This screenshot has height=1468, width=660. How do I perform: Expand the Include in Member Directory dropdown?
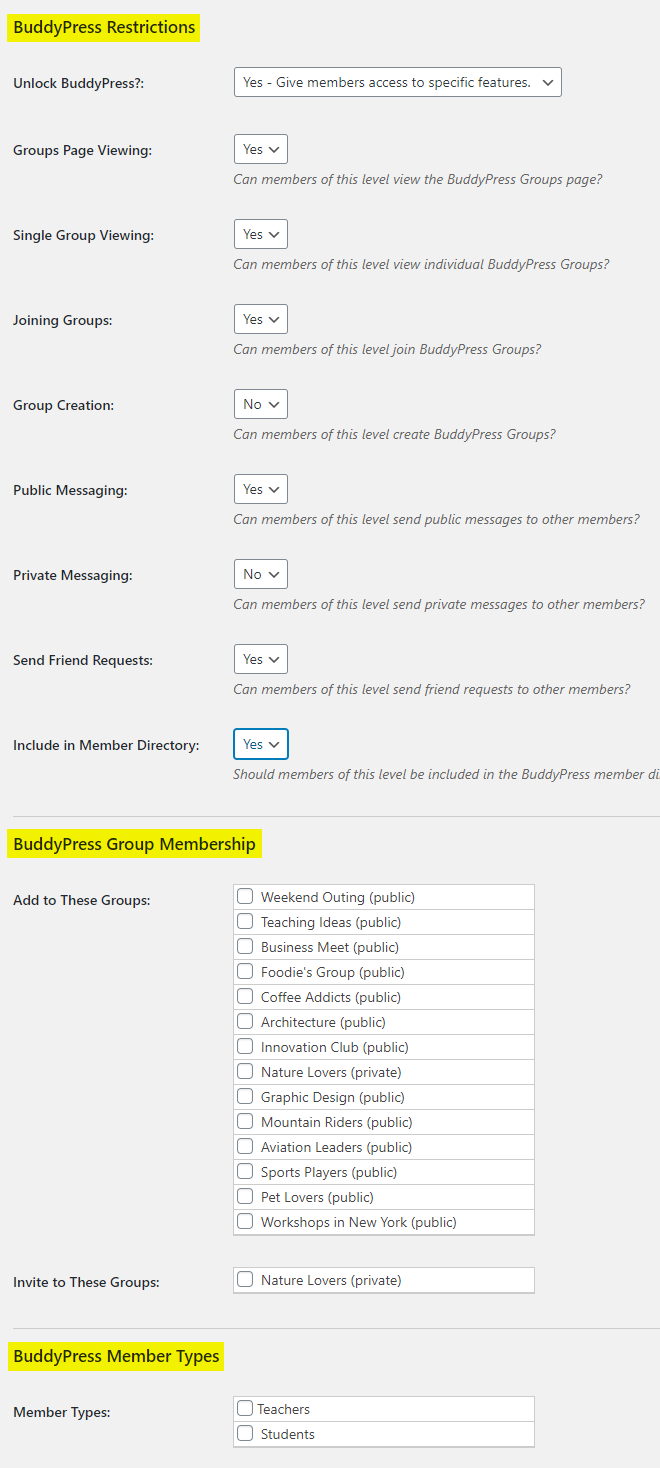pos(260,744)
